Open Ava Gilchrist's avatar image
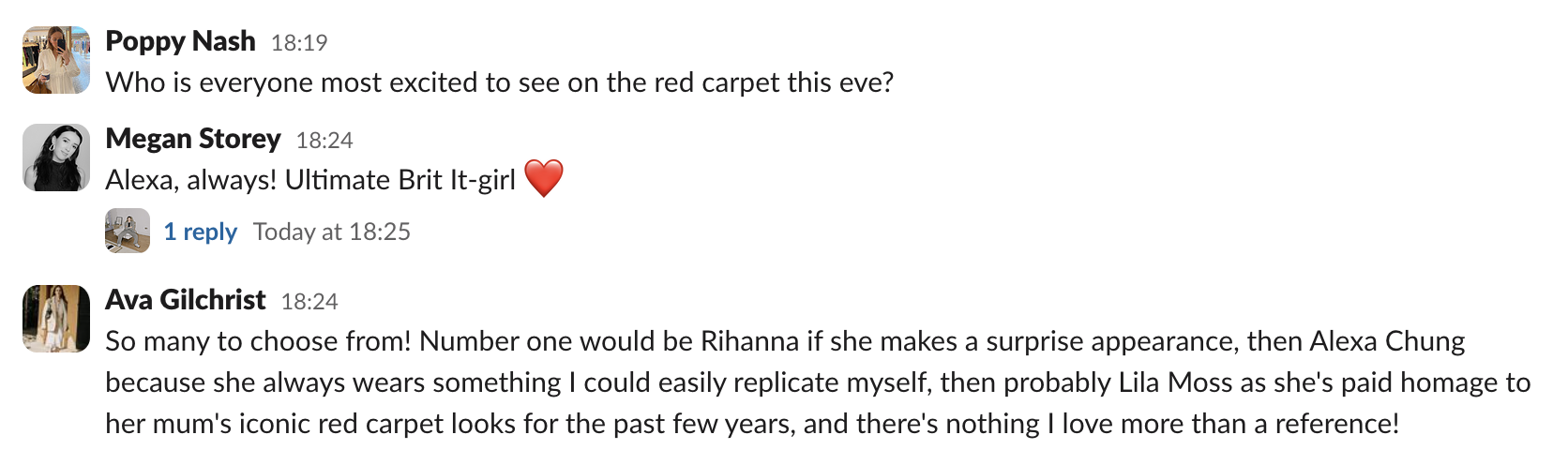The height and width of the screenshot is (465, 1568). (x=56, y=319)
